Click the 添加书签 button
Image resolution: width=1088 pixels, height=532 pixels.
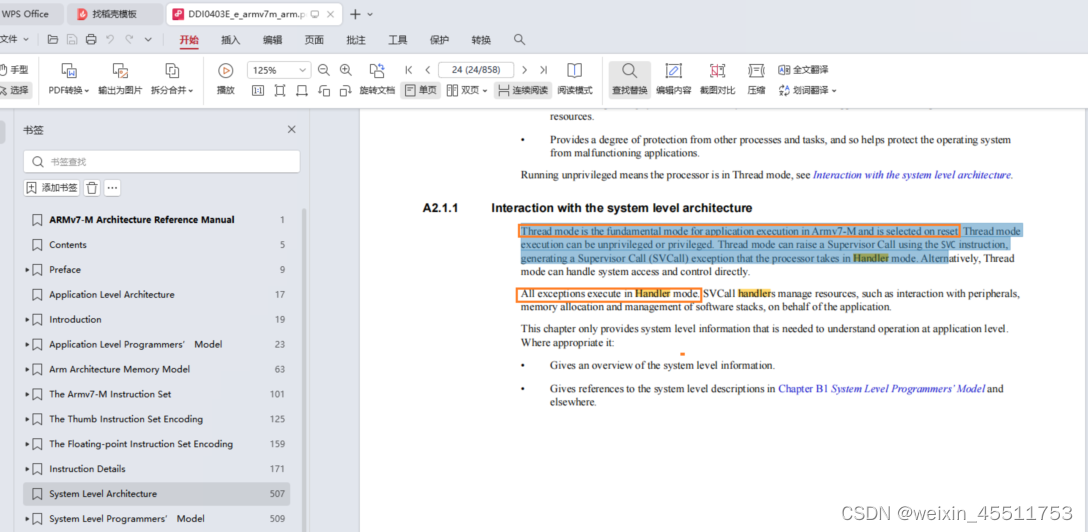coord(52,187)
